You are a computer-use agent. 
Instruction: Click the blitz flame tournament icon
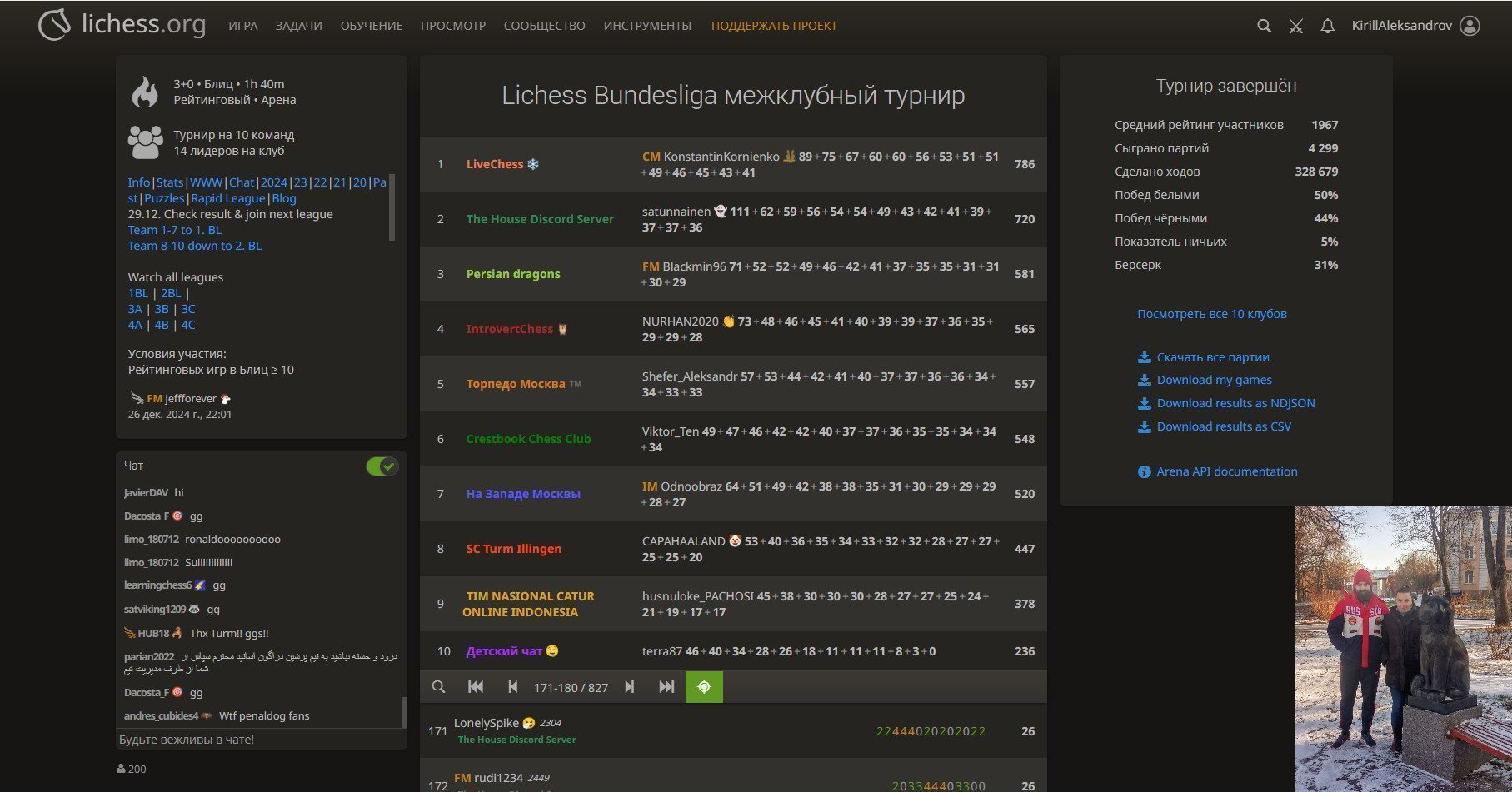coord(145,92)
